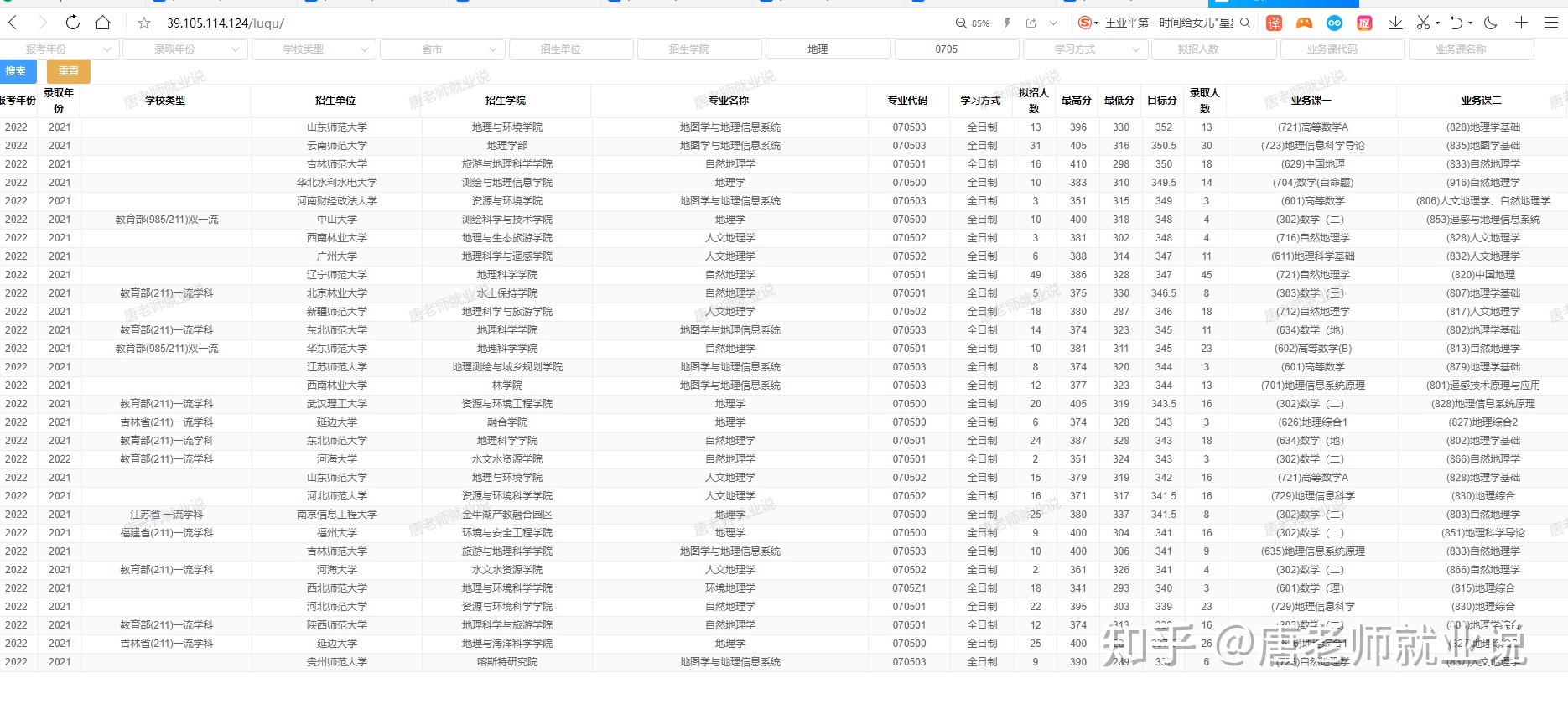Open the browser home page icon
The image size is (1568, 709).
click(102, 23)
